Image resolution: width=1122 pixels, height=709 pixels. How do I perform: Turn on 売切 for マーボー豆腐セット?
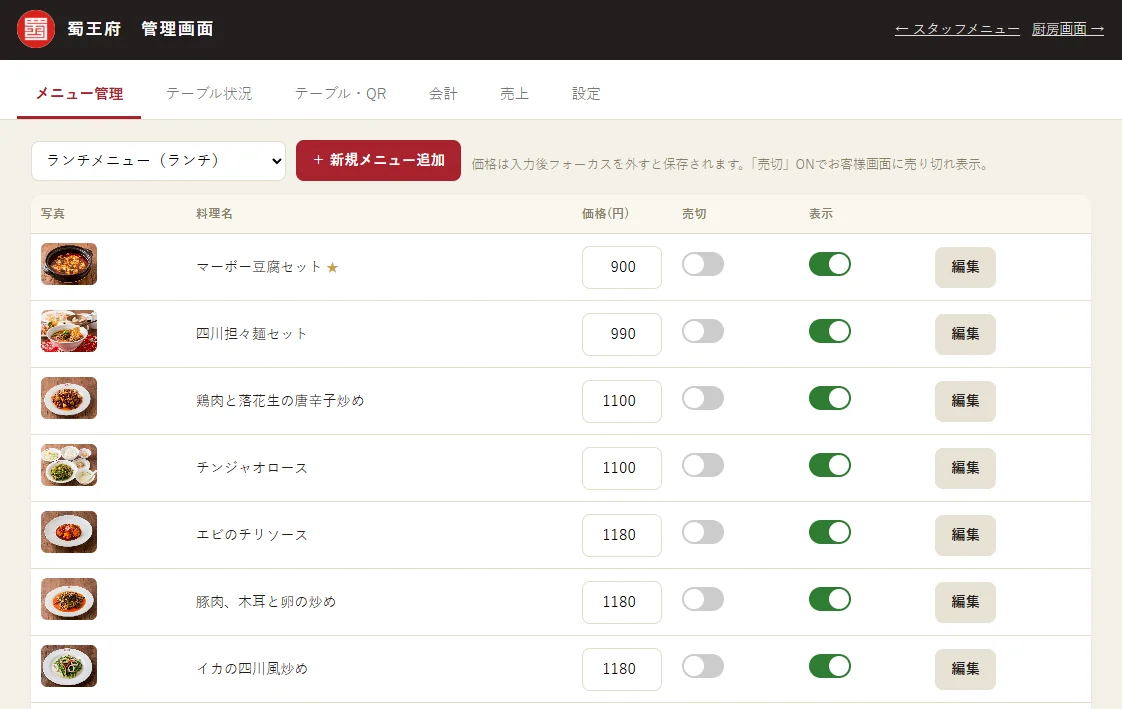(703, 264)
